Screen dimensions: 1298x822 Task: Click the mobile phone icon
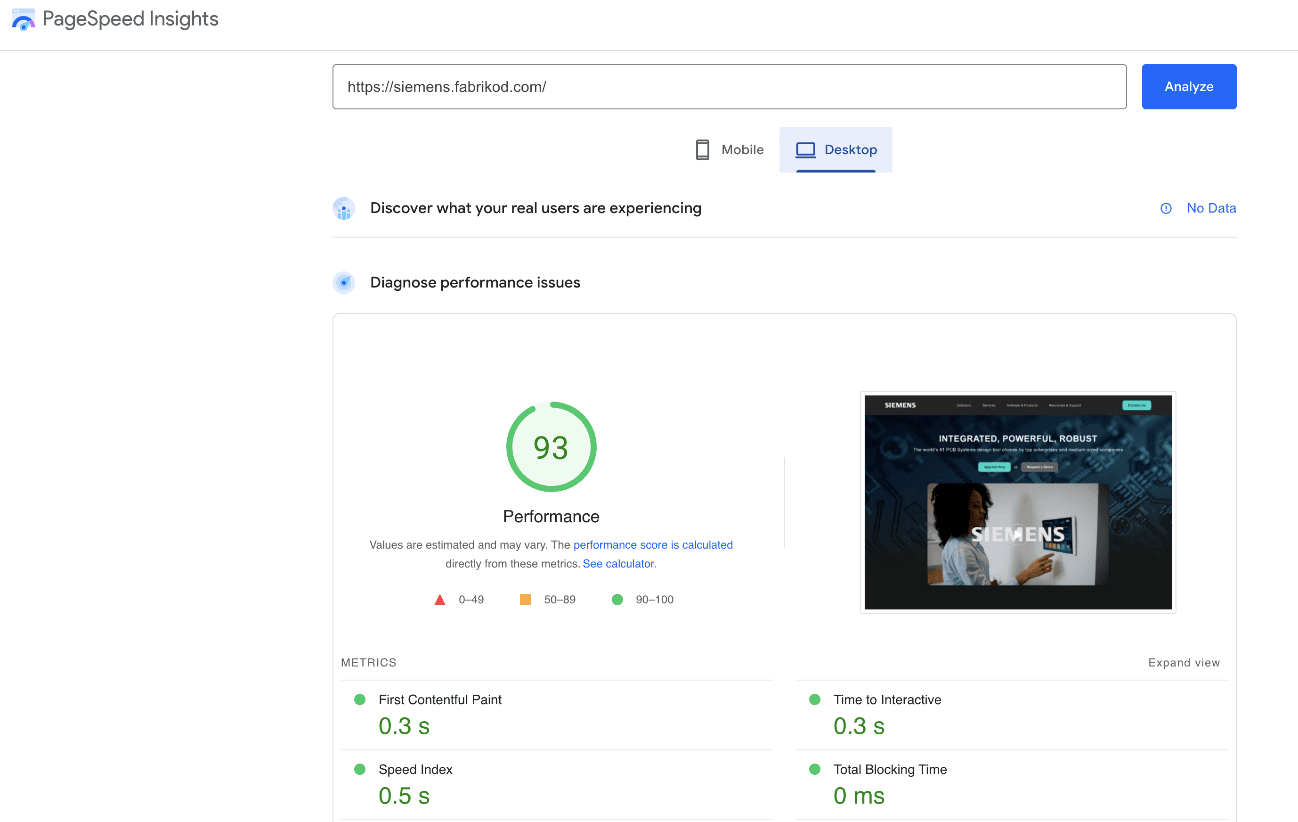[x=702, y=150]
